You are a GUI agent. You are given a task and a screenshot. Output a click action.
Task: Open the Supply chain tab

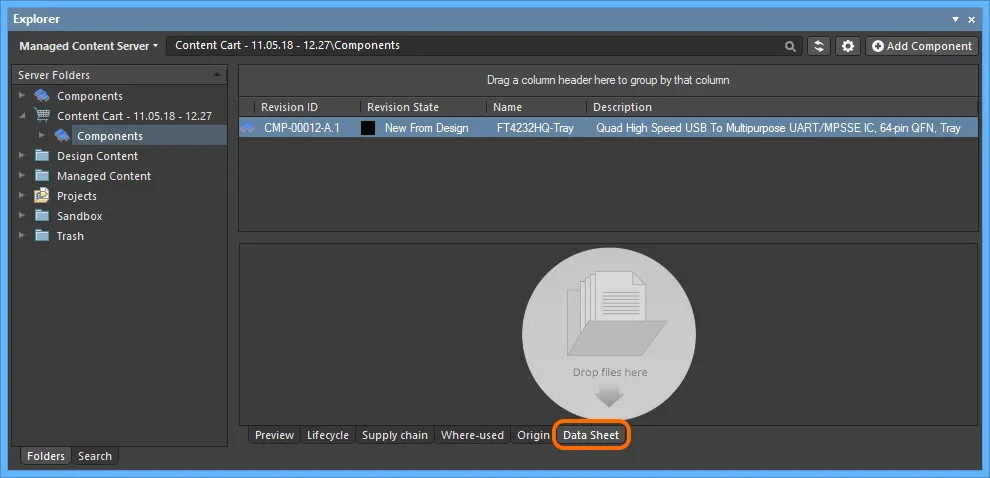395,435
